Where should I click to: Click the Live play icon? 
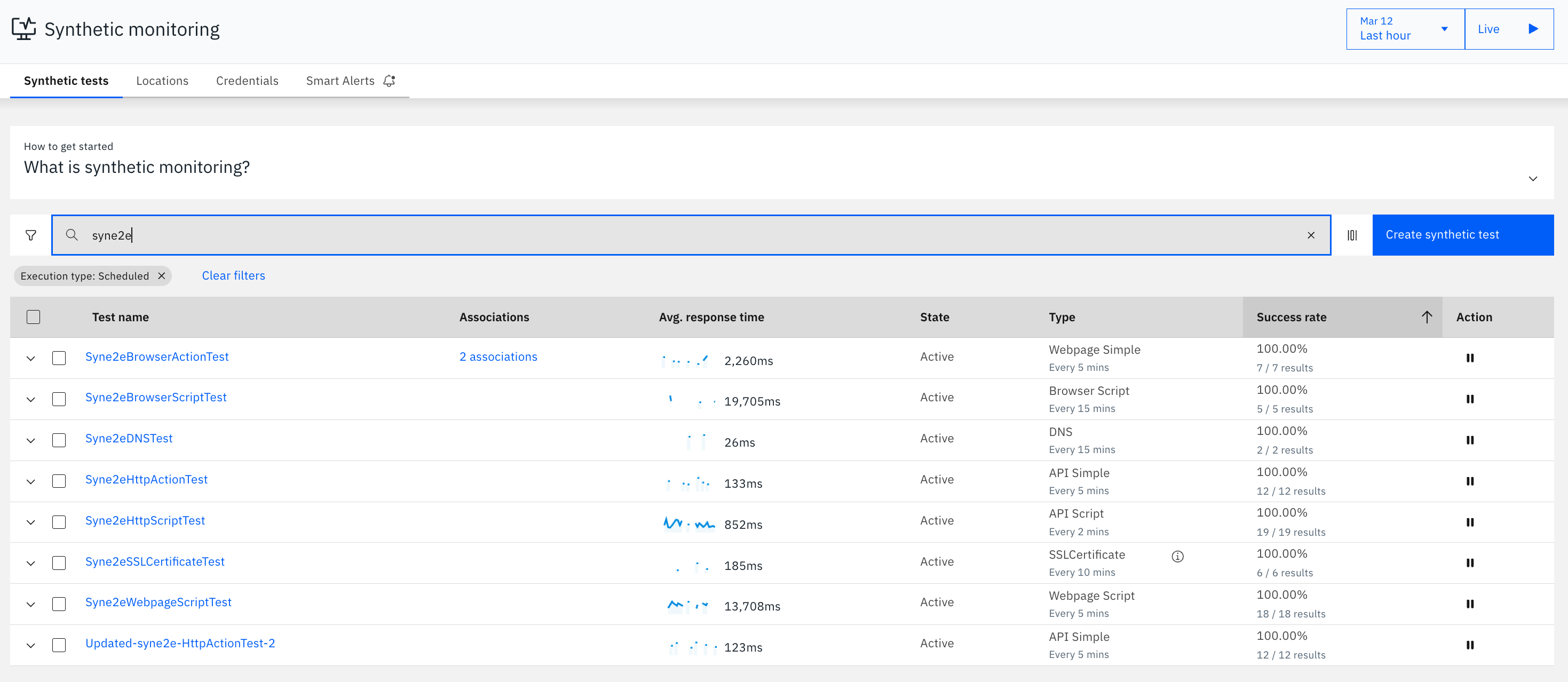click(x=1533, y=29)
